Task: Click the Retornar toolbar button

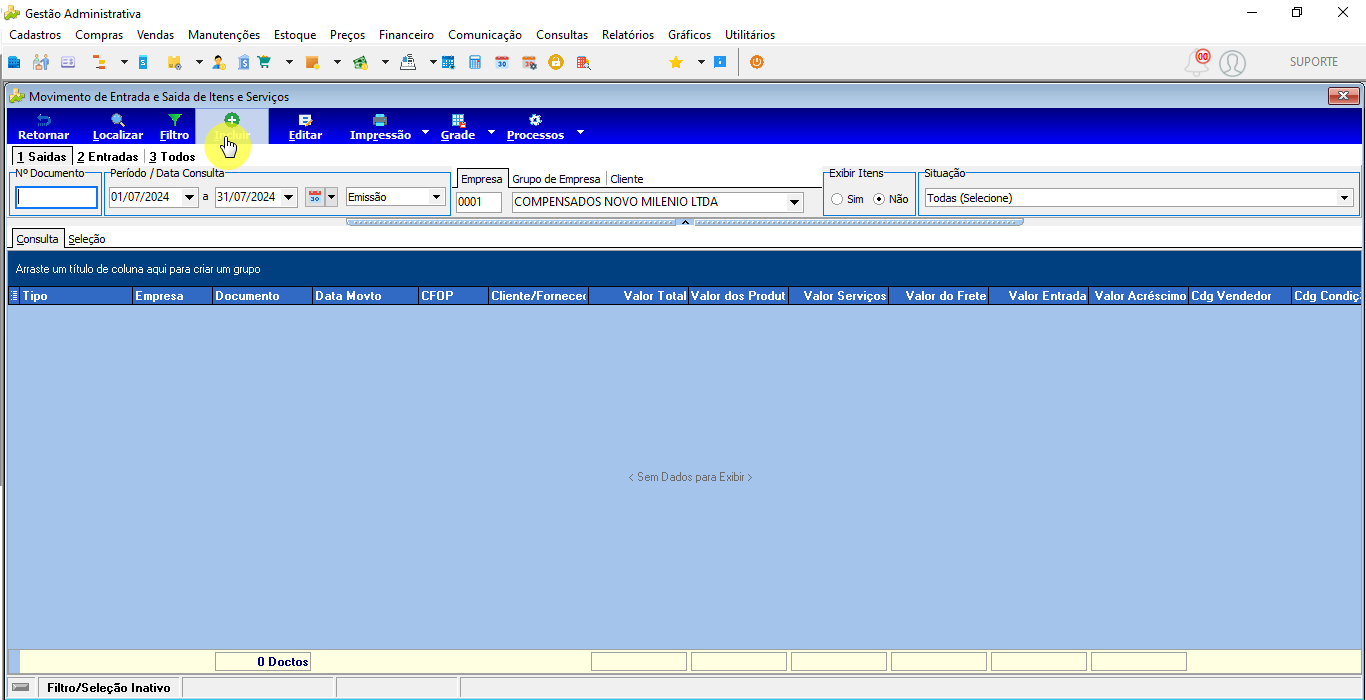Action: (x=44, y=127)
